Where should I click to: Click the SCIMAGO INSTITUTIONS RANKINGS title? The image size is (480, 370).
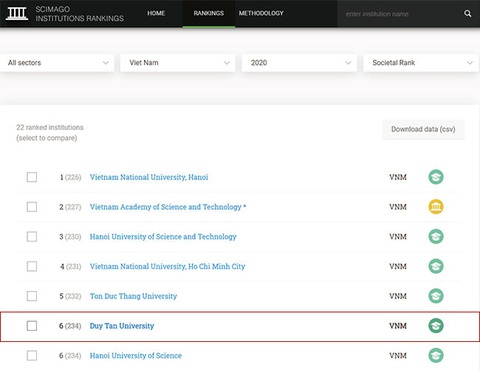[x=79, y=14]
